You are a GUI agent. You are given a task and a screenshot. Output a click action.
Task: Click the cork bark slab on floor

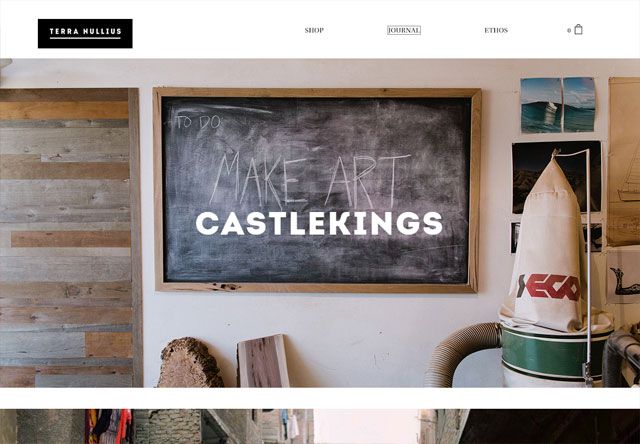coord(190,362)
